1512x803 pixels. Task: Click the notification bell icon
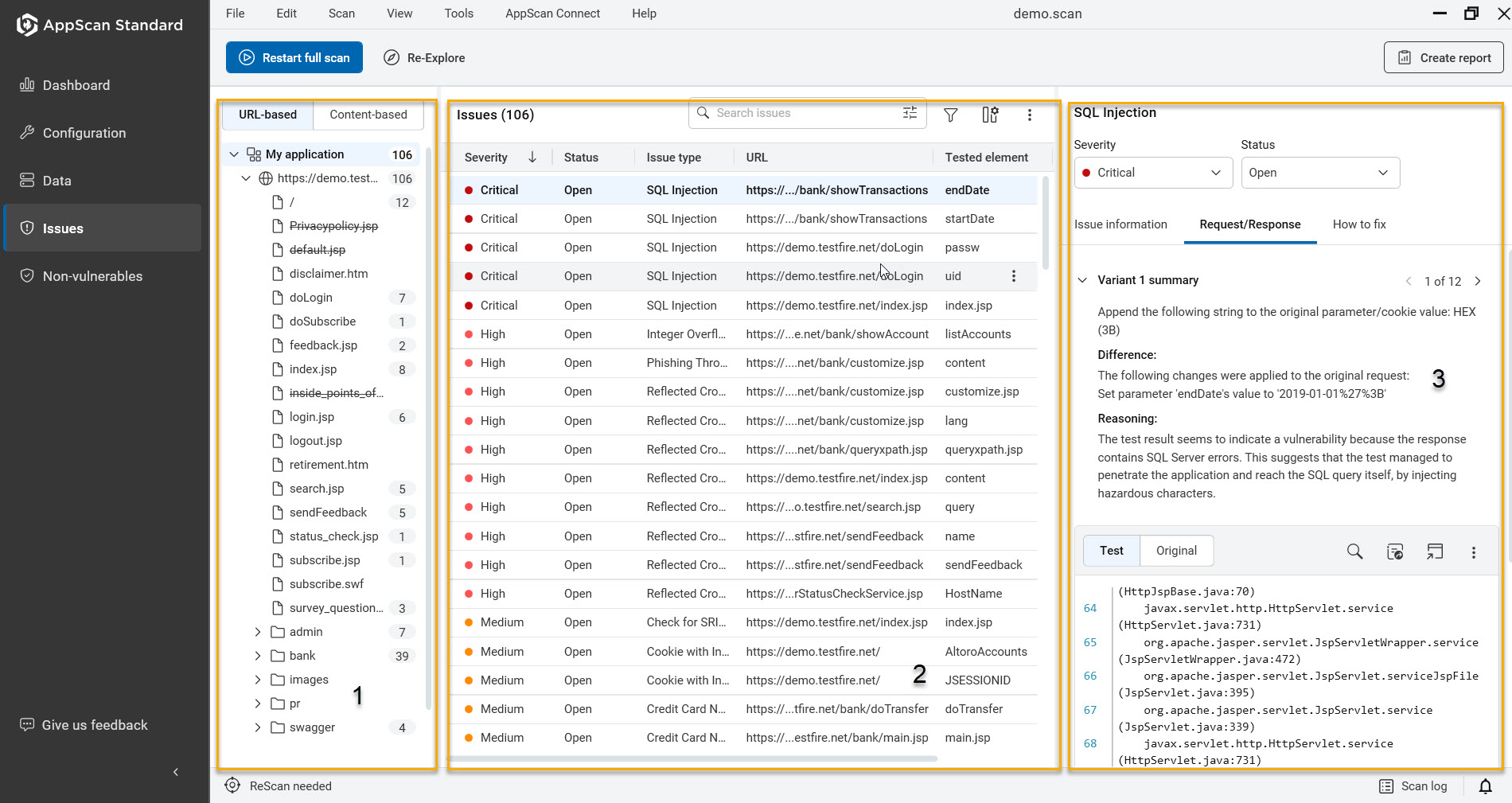[x=1485, y=786]
